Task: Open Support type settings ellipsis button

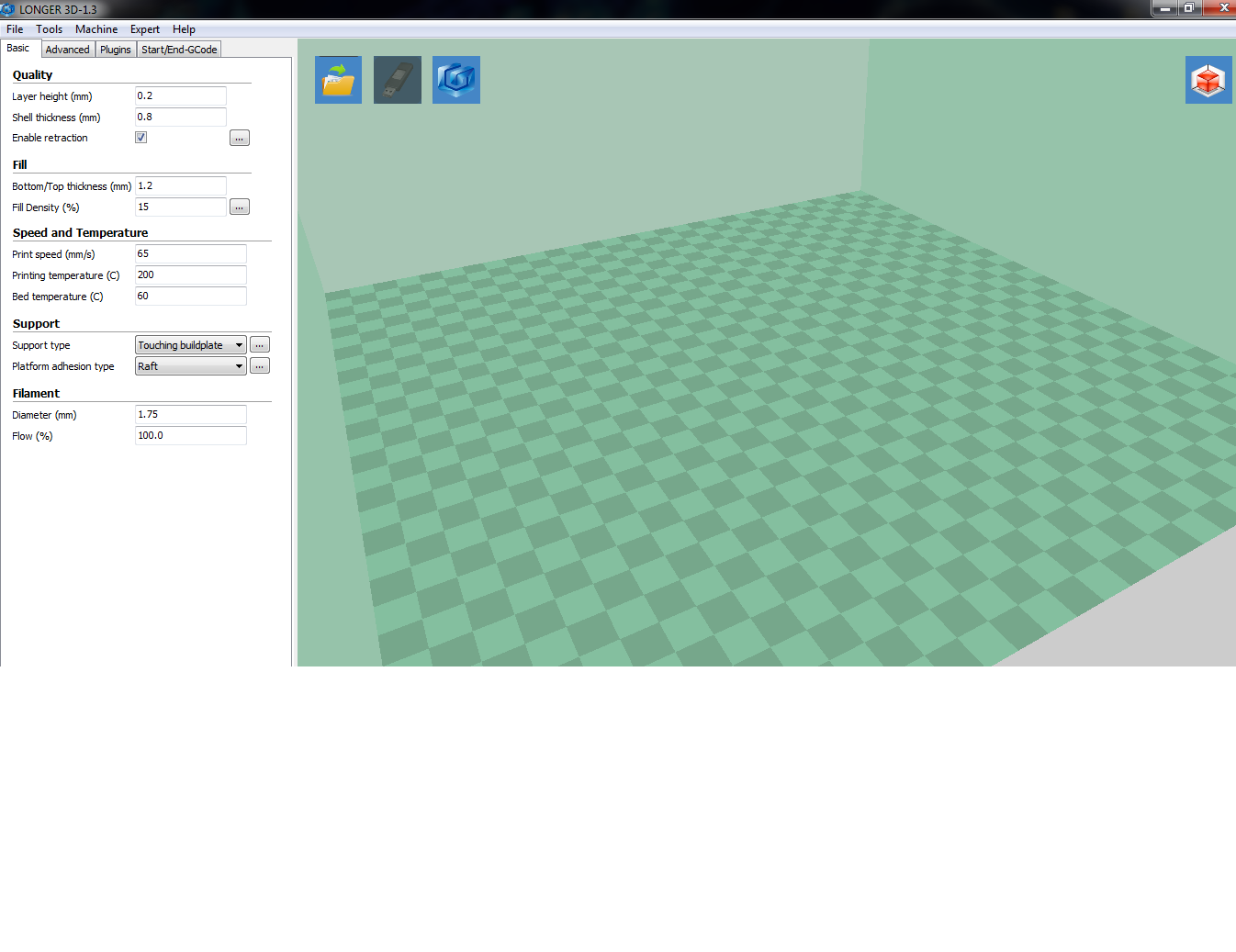Action: (x=260, y=345)
